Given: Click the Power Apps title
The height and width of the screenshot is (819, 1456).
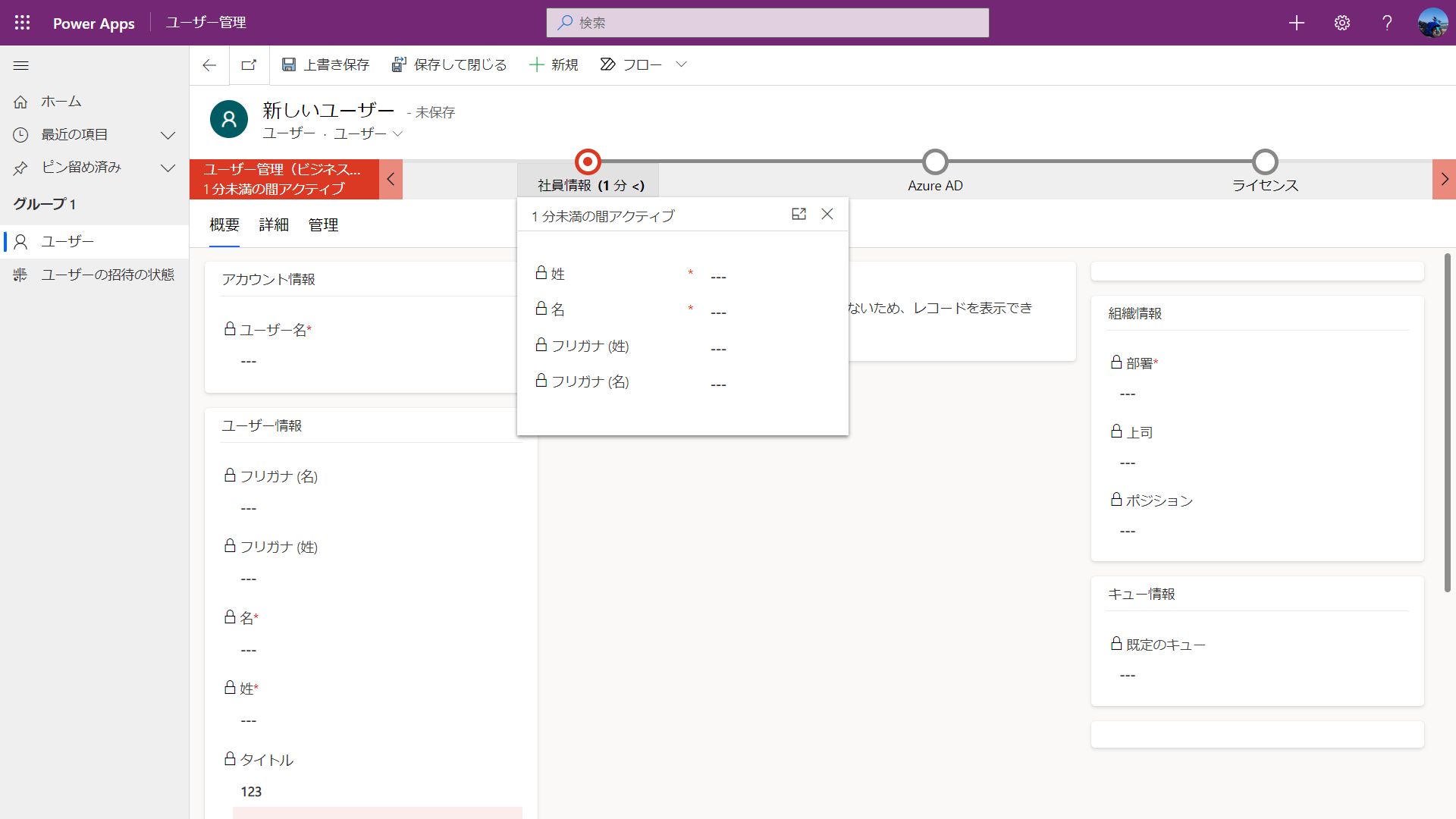Looking at the screenshot, I should [94, 24].
